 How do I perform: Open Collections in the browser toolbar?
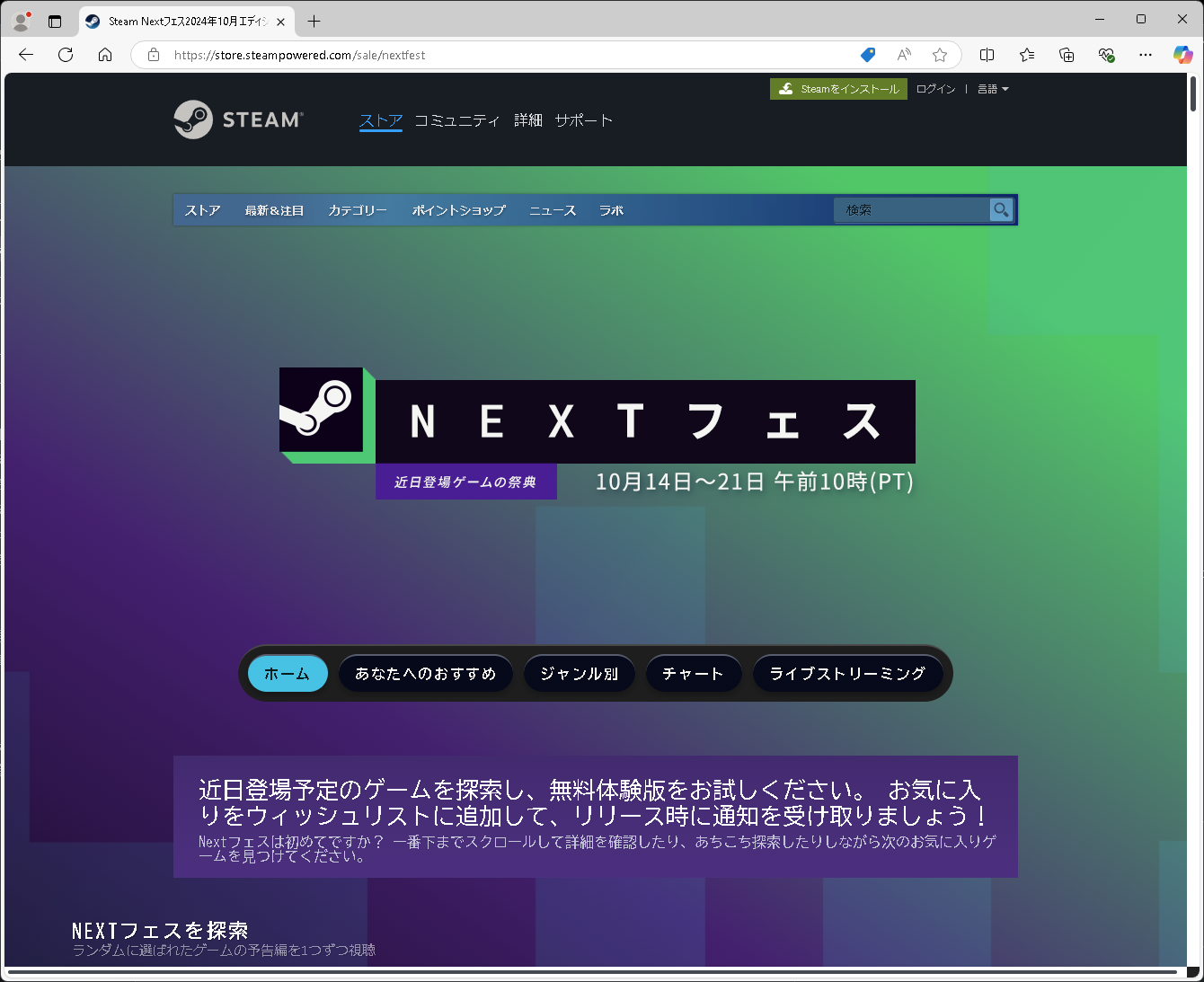point(1066,55)
